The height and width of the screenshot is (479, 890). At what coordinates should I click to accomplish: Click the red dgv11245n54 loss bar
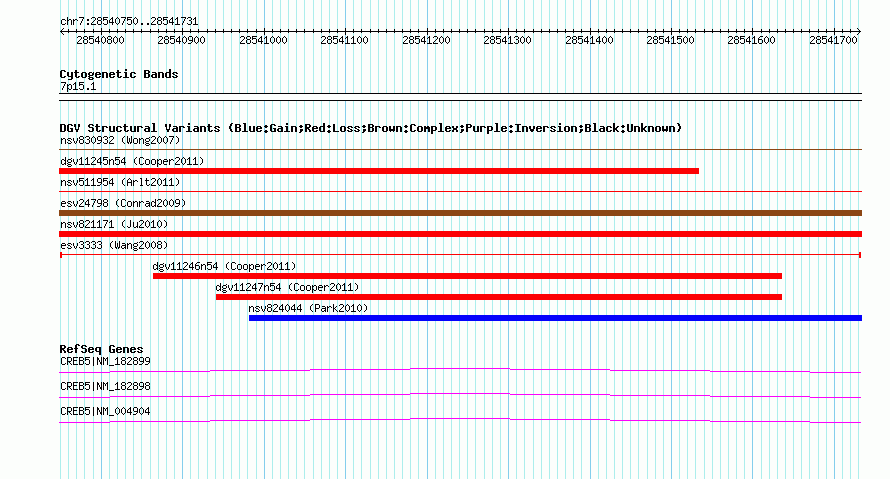tap(379, 171)
